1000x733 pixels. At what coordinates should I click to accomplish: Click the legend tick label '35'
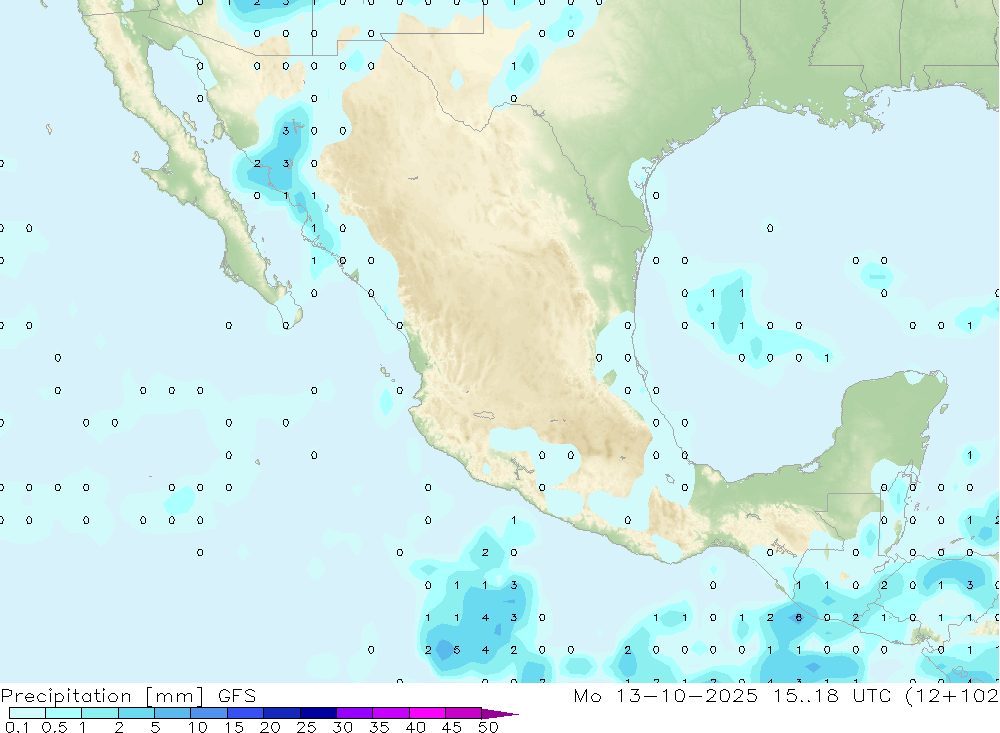coord(379,727)
